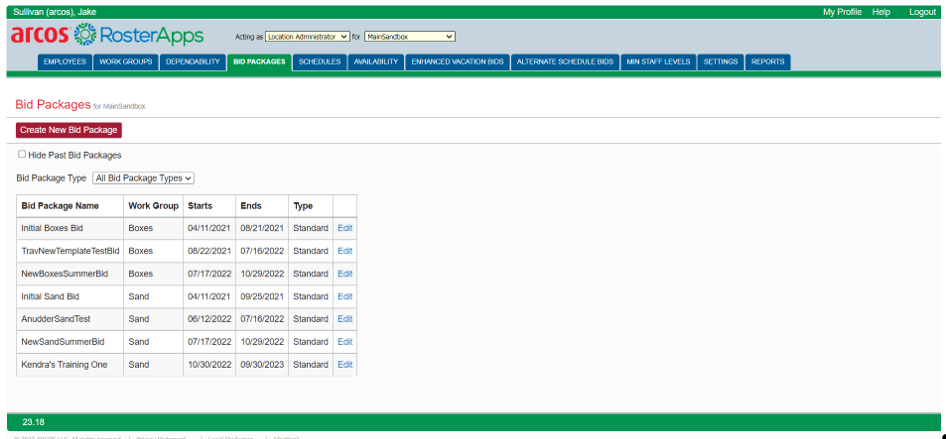Click Create New Bid Package button
This screenshot has width=946, height=439.
(68, 130)
